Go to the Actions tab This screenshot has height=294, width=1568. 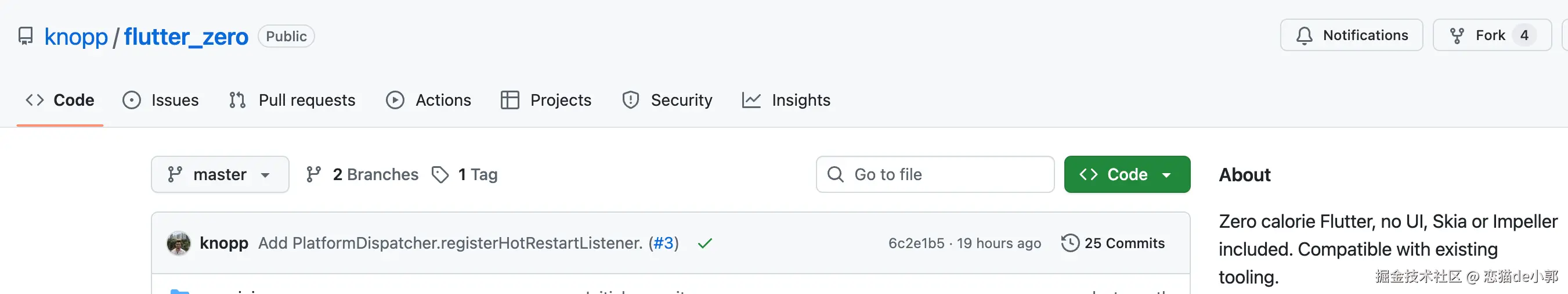tap(428, 100)
